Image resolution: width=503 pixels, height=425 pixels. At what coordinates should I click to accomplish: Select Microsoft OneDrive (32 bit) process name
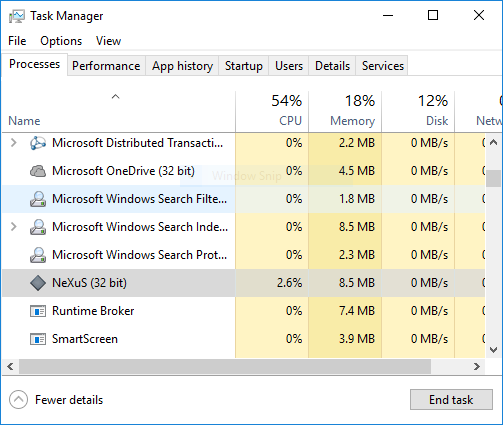point(123,171)
